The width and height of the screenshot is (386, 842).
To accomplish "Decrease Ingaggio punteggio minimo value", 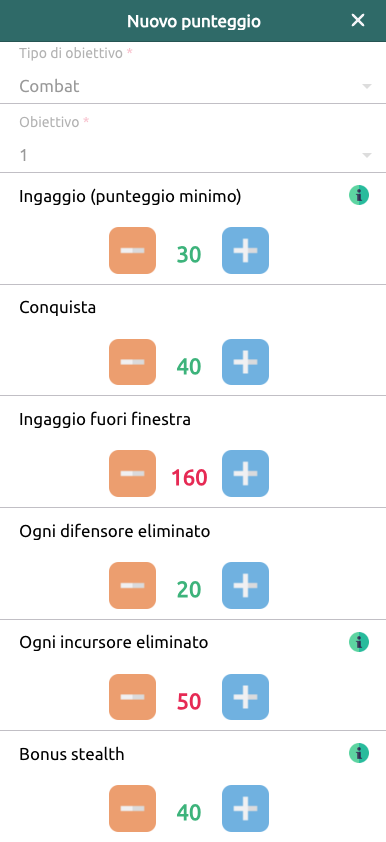I will 133,251.
